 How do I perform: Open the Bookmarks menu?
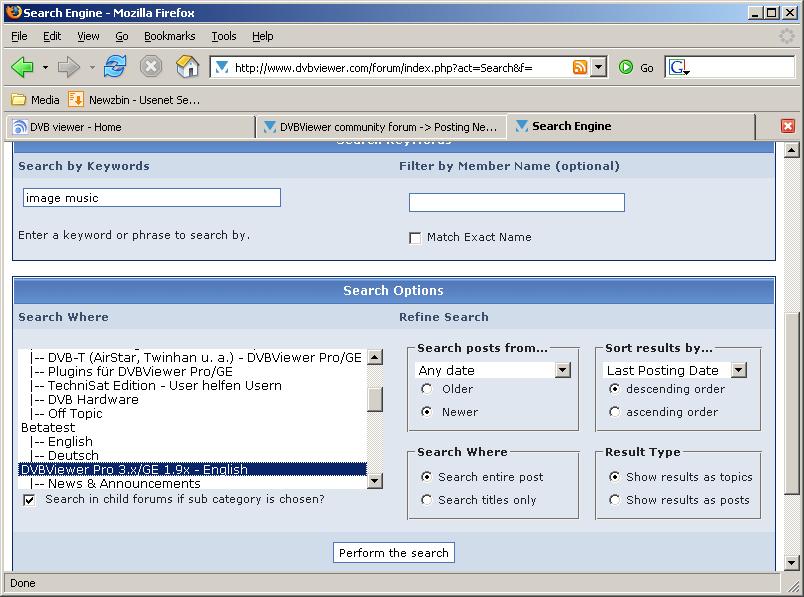pos(170,36)
